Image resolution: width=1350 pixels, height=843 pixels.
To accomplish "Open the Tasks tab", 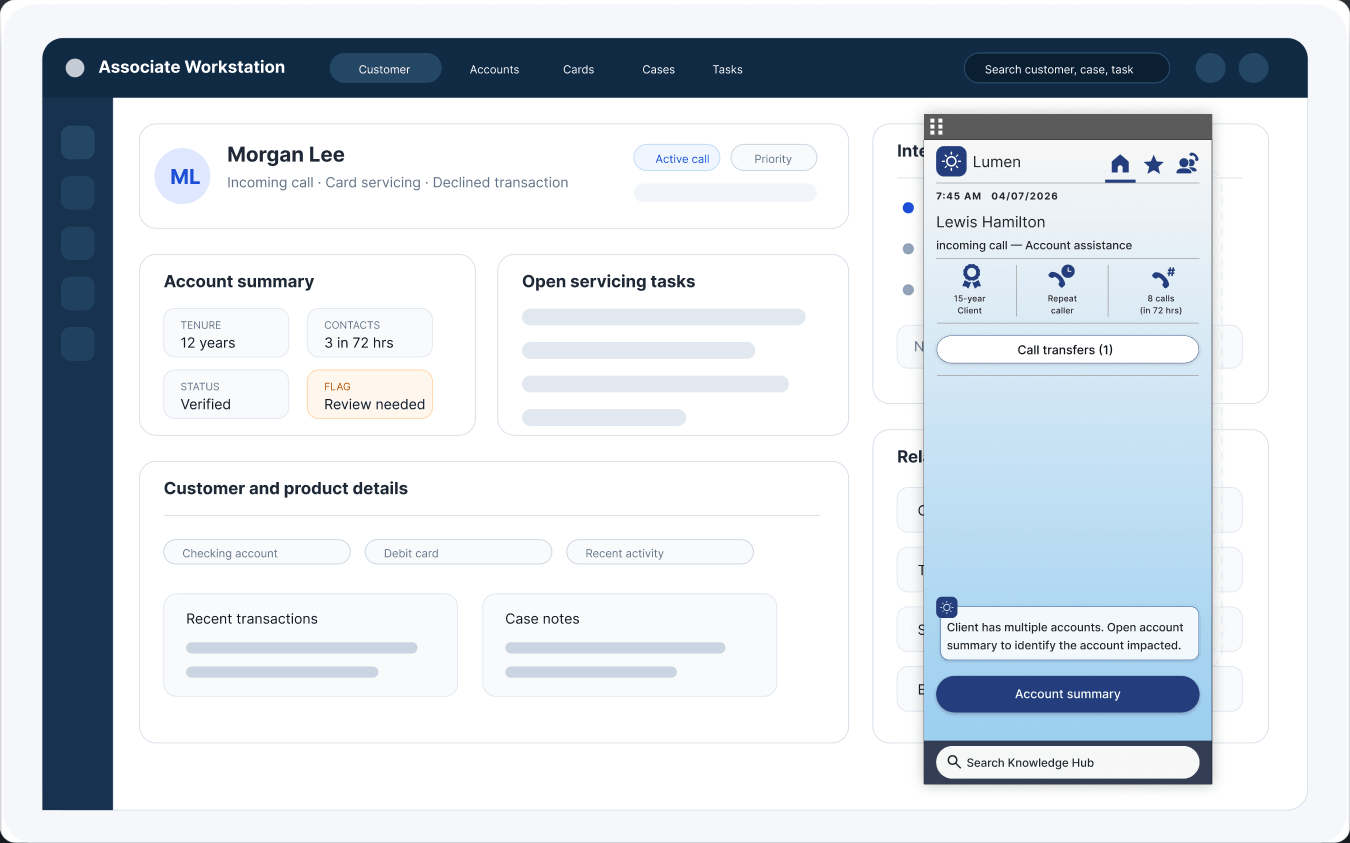I will (x=728, y=69).
